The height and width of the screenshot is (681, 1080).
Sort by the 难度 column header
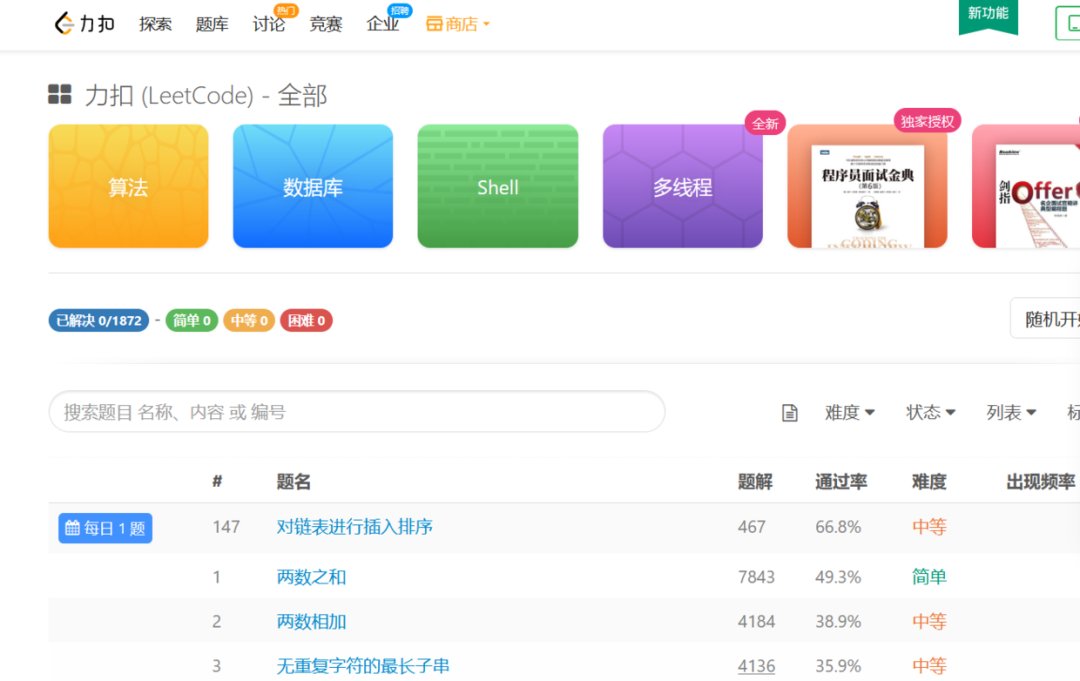tap(929, 481)
